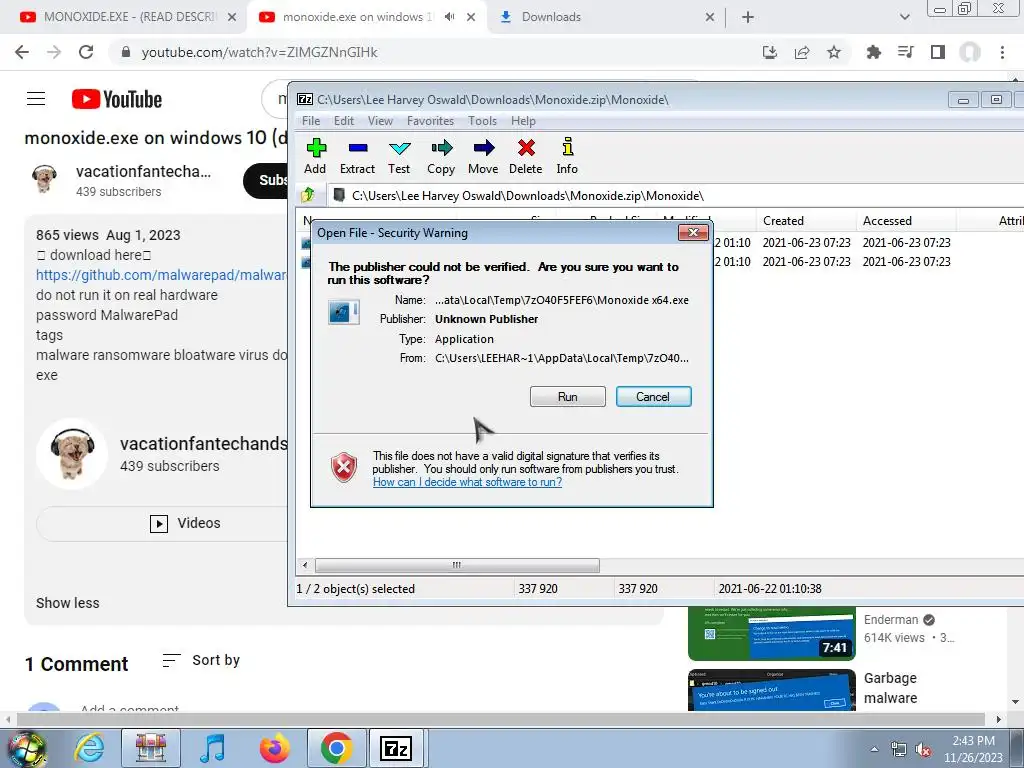Click the taskbar clock showing 2:43 PM
This screenshot has width=1024, height=768.
(973, 749)
